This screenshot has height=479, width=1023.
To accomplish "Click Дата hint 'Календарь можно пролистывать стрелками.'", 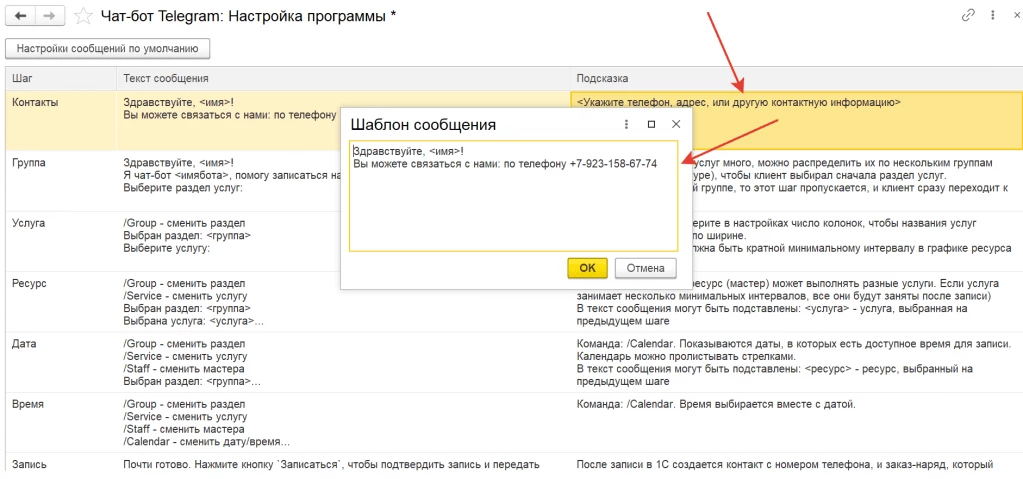I will click(x=687, y=357).
